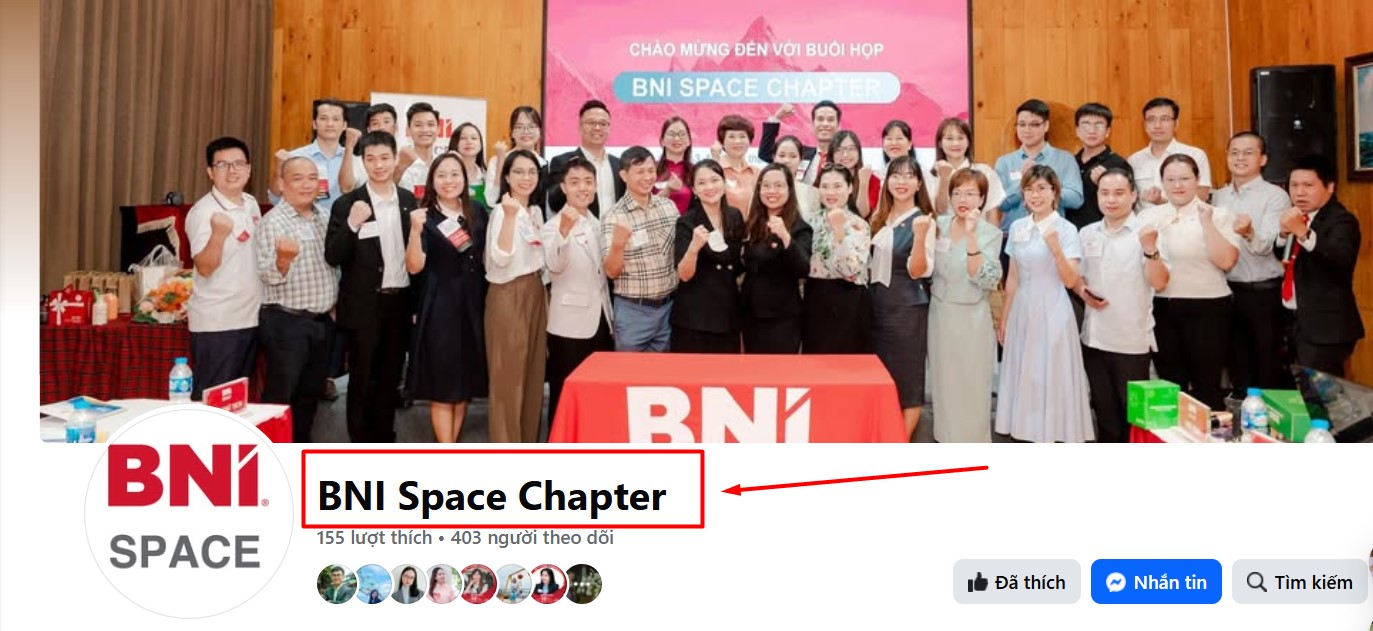Click the fifth follower avatar with red frame

click(x=478, y=584)
